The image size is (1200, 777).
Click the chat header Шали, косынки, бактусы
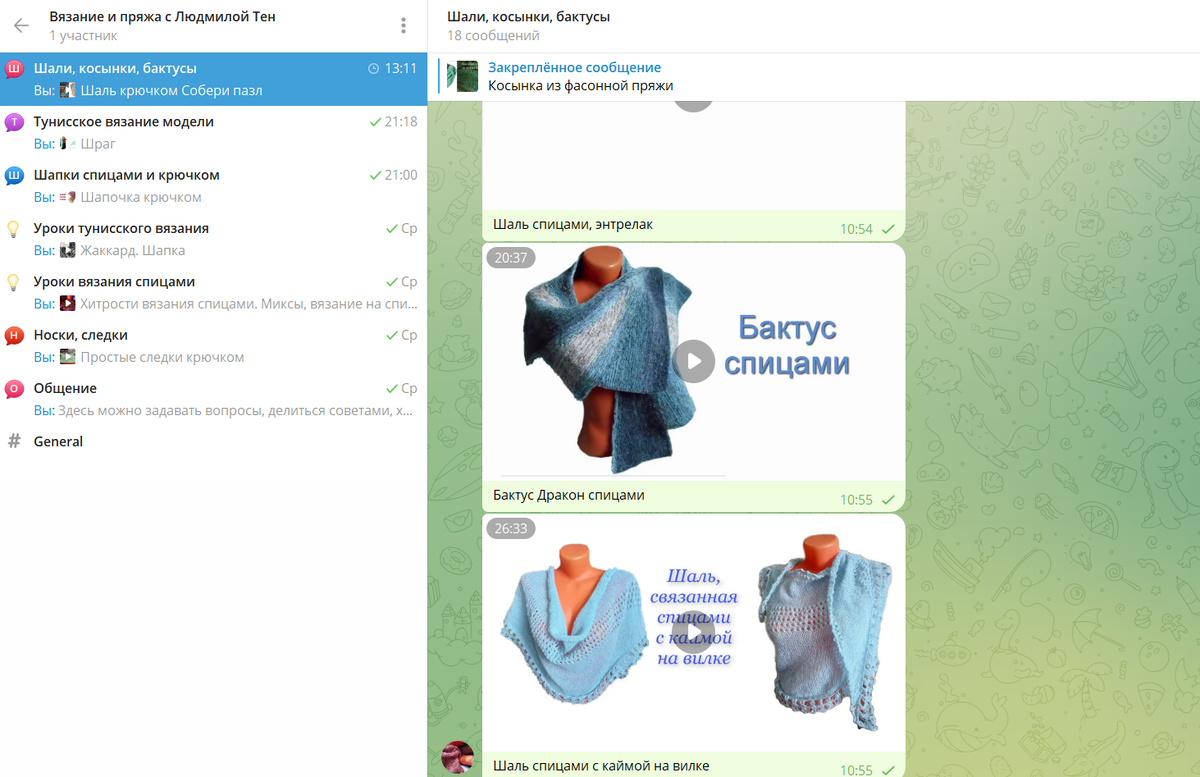coord(529,17)
